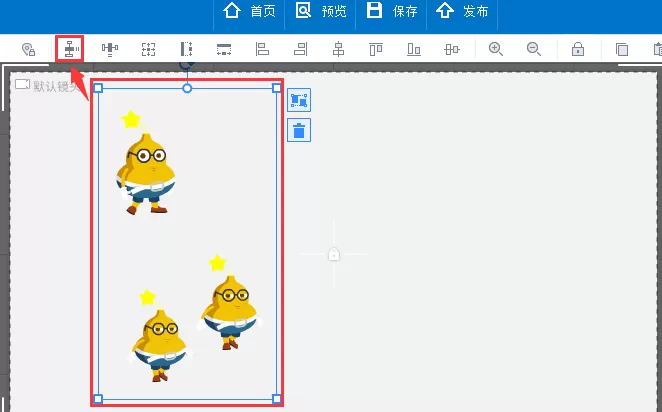Image resolution: width=662 pixels, height=412 pixels.
Task: Select the 默认镜头 camera label
Action: coord(47,86)
